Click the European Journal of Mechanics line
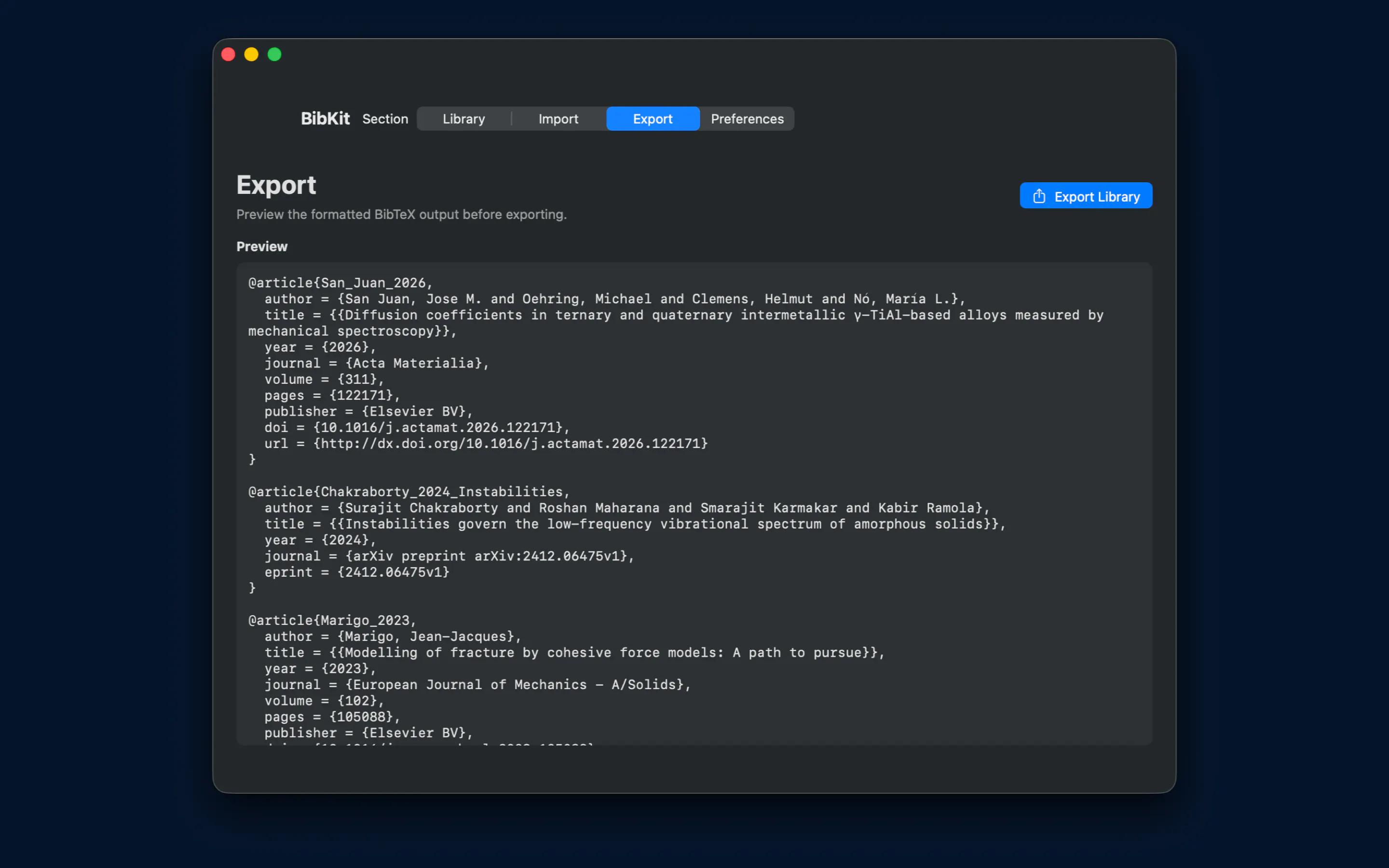 (477, 685)
